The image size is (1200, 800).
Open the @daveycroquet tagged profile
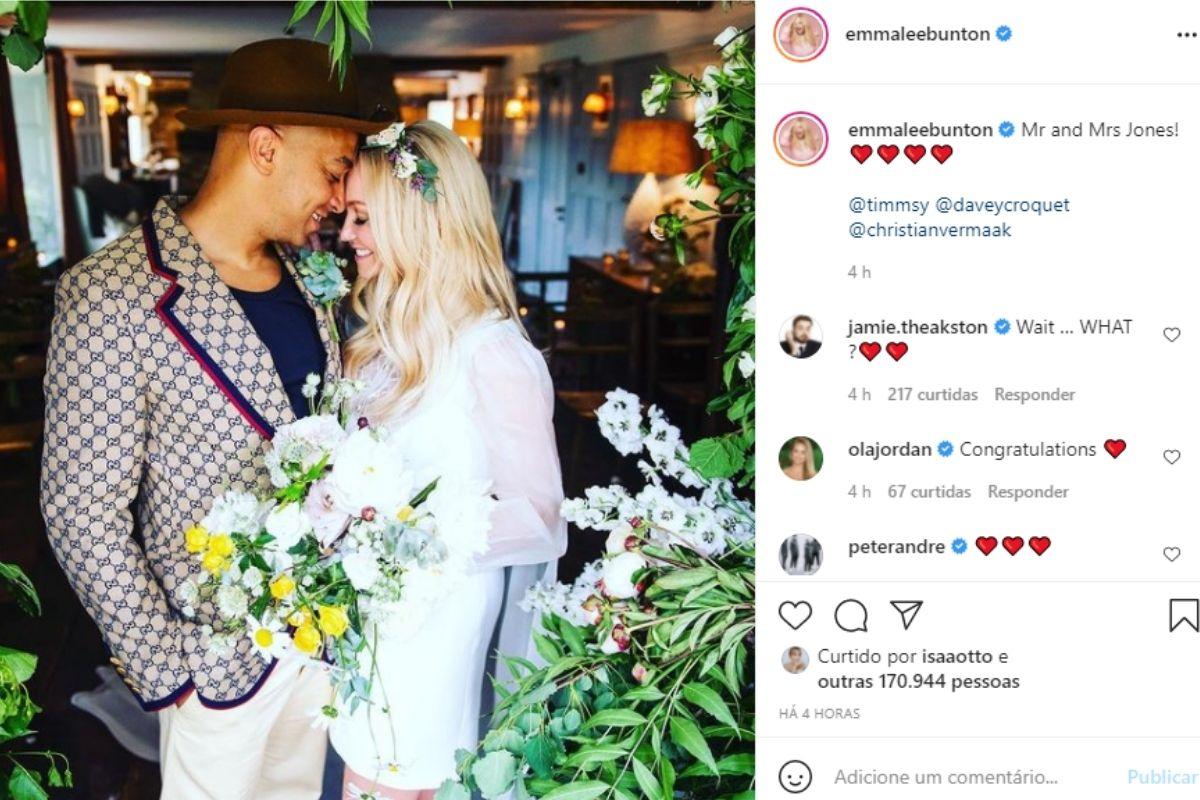pyautogui.click(x=1002, y=205)
